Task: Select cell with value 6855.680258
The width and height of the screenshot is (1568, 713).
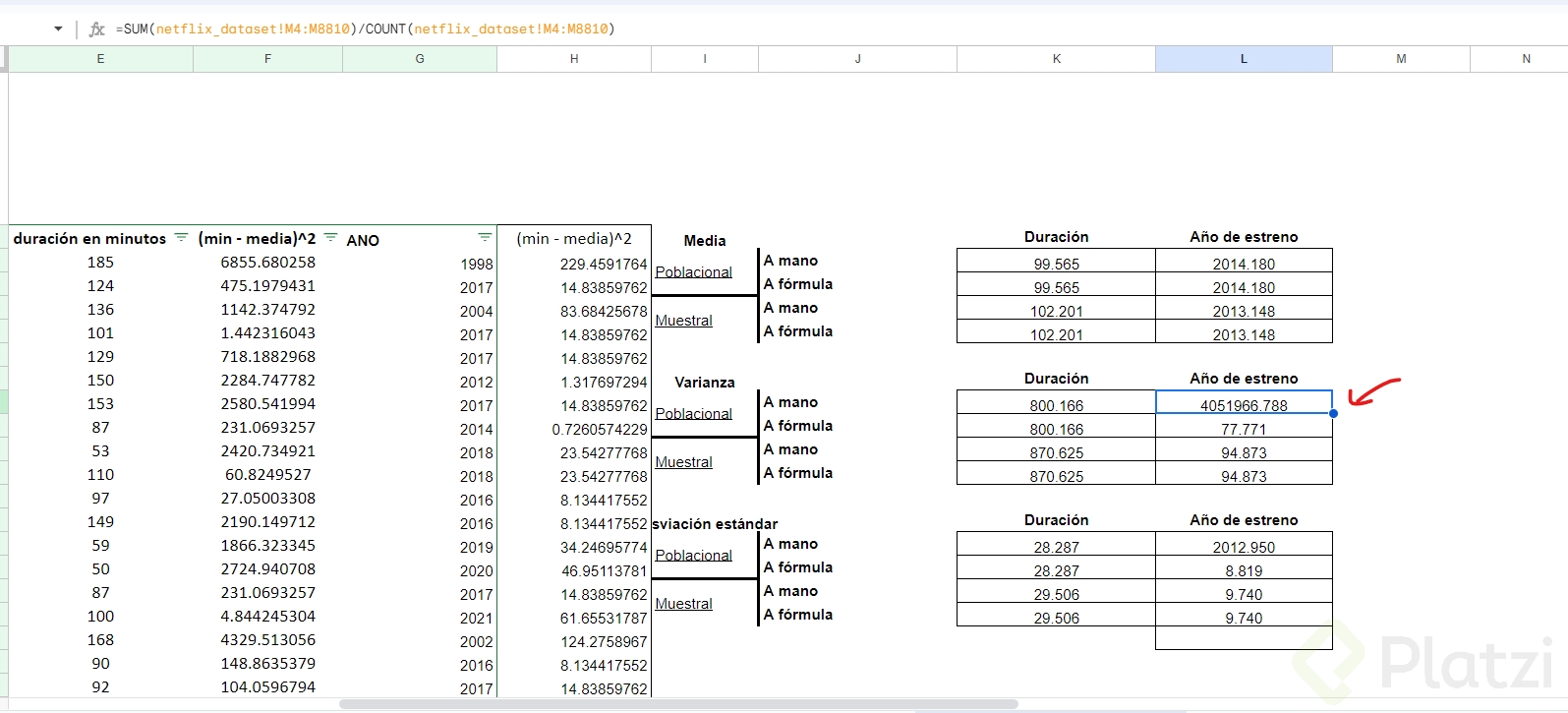Action: coord(267,263)
